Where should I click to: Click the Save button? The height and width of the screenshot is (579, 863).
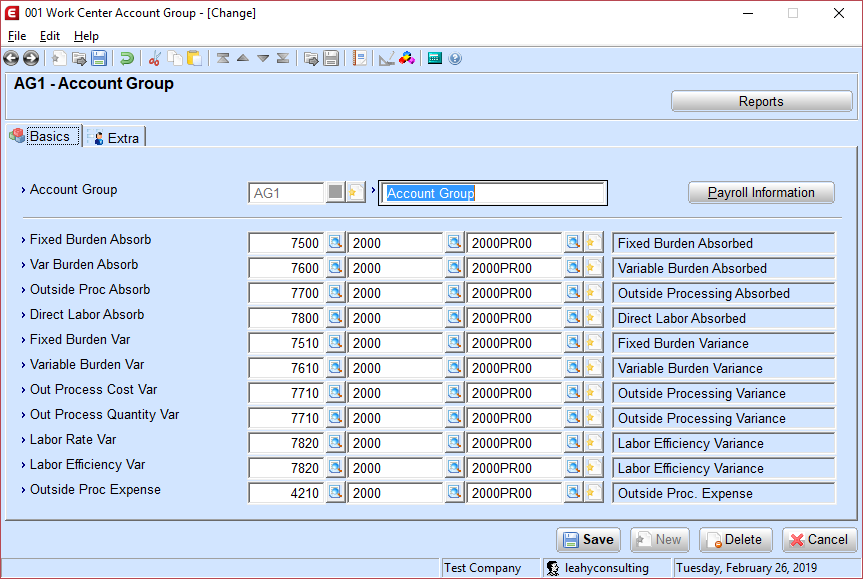click(x=588, y=540)
